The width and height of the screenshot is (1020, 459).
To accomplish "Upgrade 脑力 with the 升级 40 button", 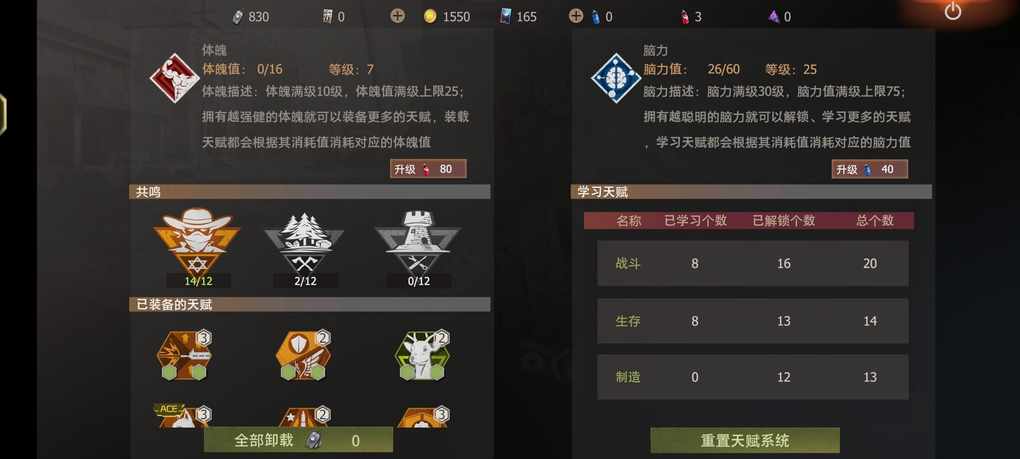I will click(870, 169).
